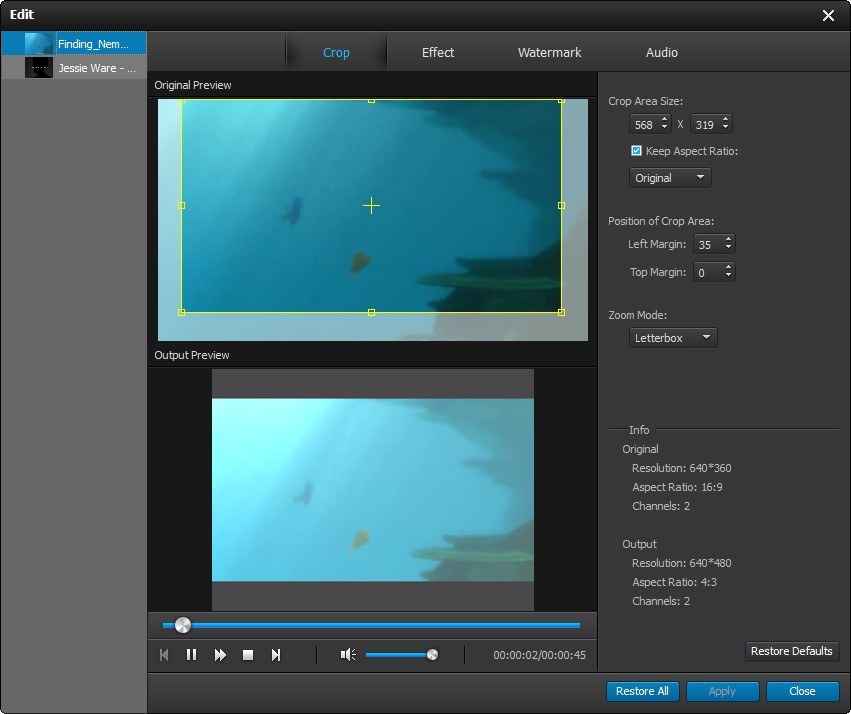The image size is (851, 714).
Task: Jump to the next frame
Action: click(x=276, y=655)
